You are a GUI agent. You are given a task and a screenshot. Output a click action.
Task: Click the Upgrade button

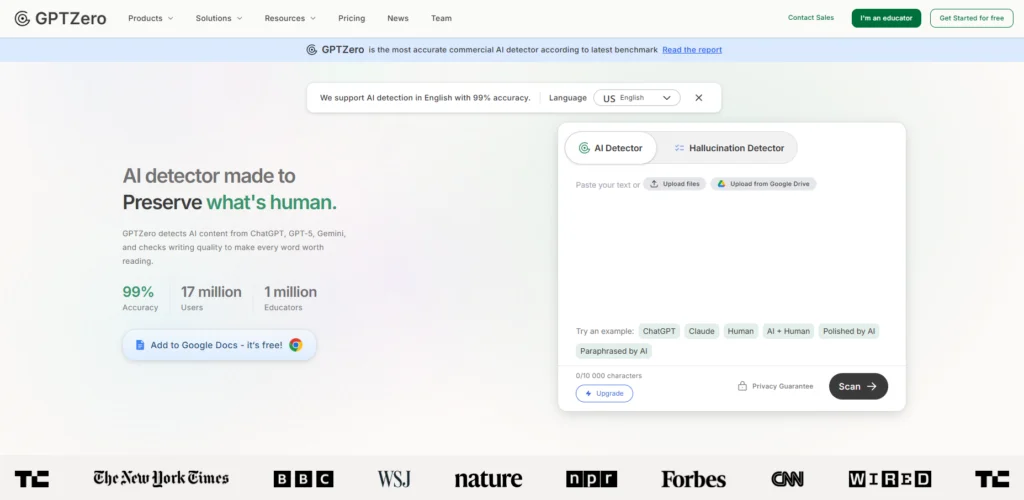[604, 394]
